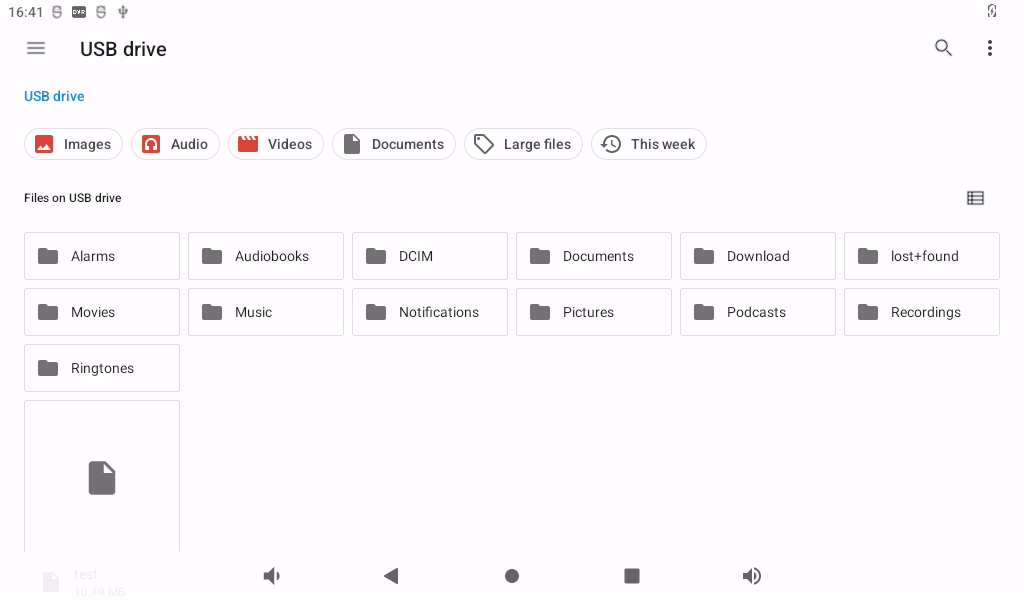Tap the volume up icon
Viewport: 1024px width, 600px height.
752,576
